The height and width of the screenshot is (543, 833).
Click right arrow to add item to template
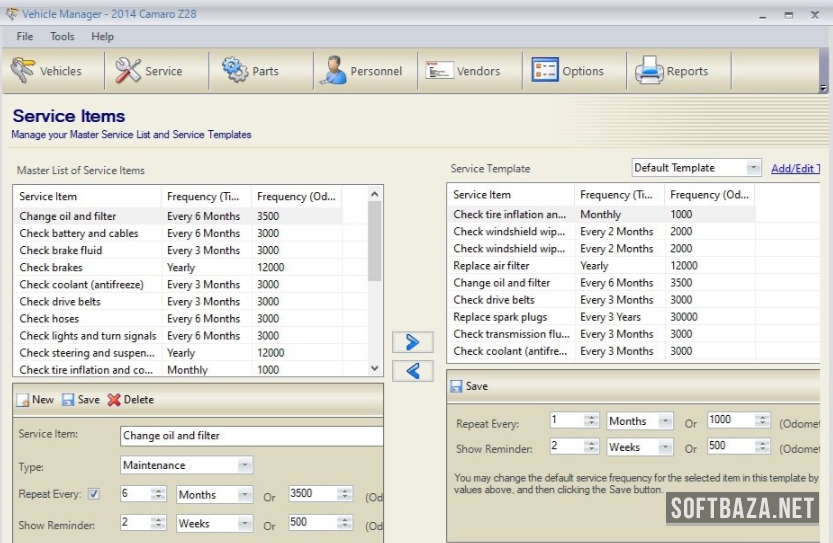click(x=413, y=342)
